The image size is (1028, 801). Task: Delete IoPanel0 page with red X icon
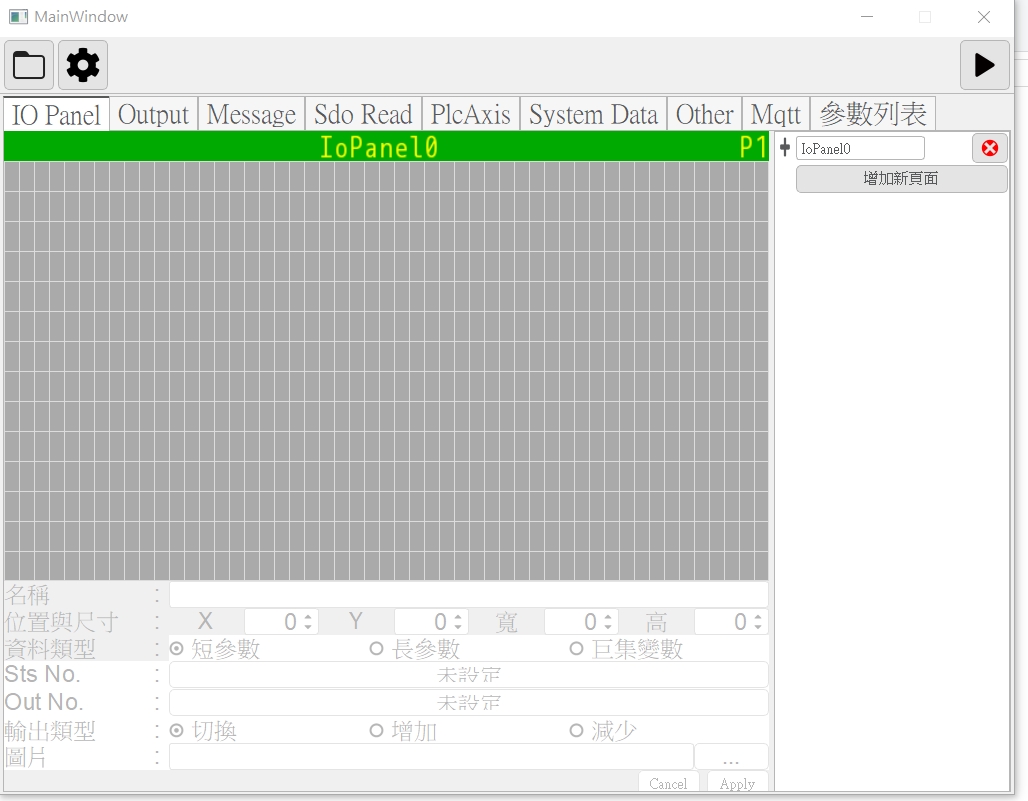(989, 148)
